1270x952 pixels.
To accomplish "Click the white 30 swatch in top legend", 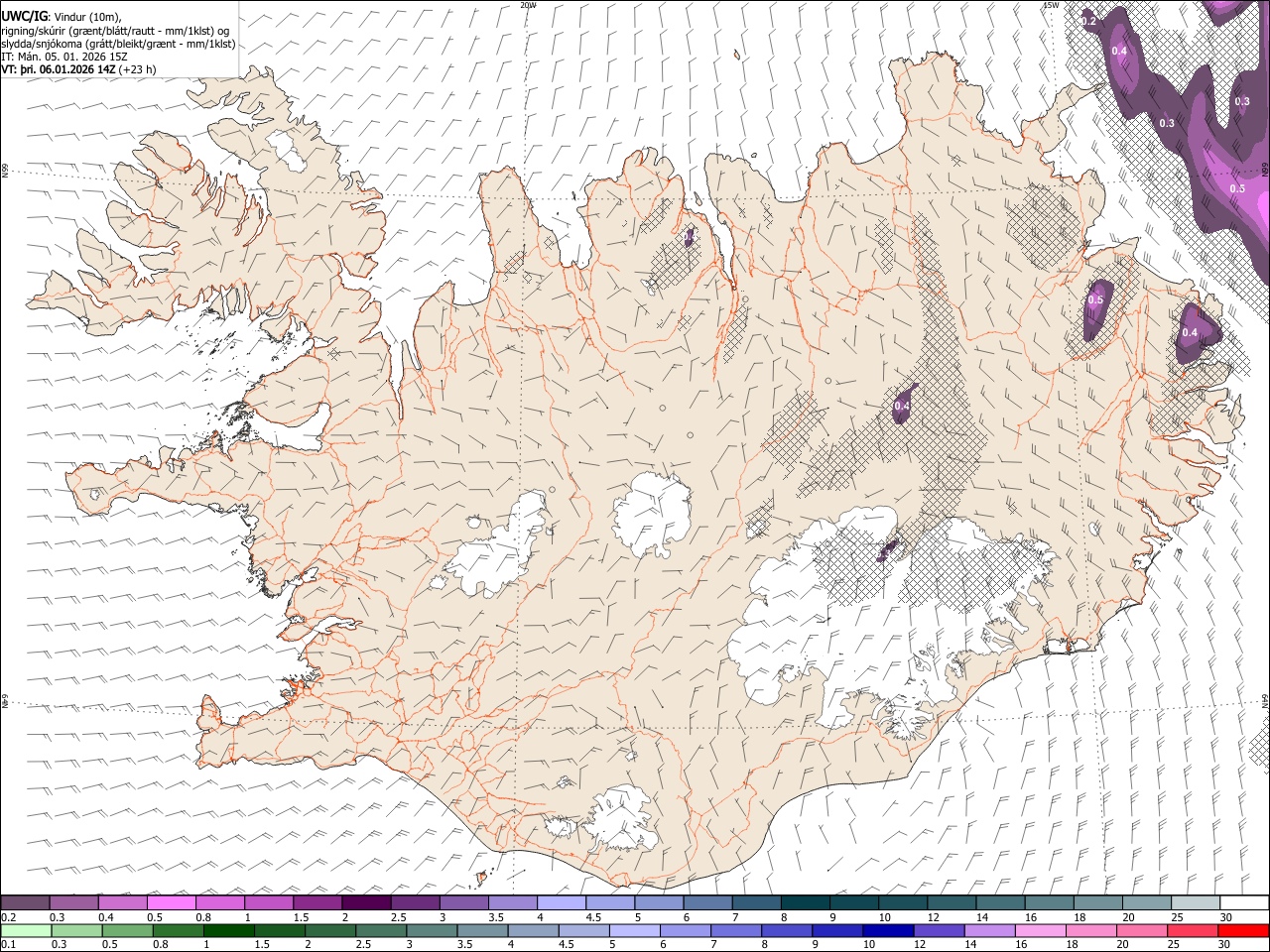I will click(x=1242, y=902).
